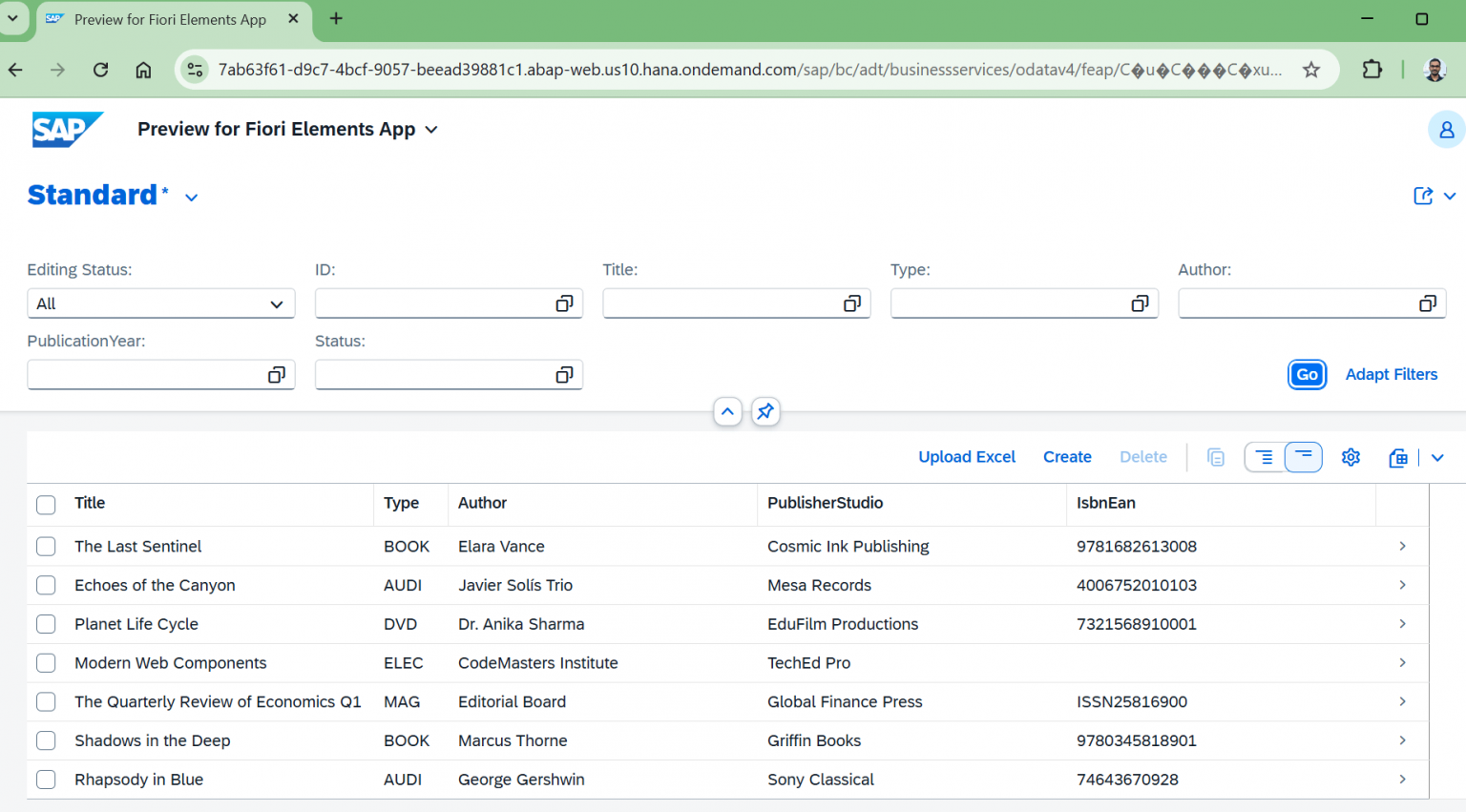This screenshot has width=1466, height=812.
Task: Click inside the Title filter input field
Action: tap(725, 303)
